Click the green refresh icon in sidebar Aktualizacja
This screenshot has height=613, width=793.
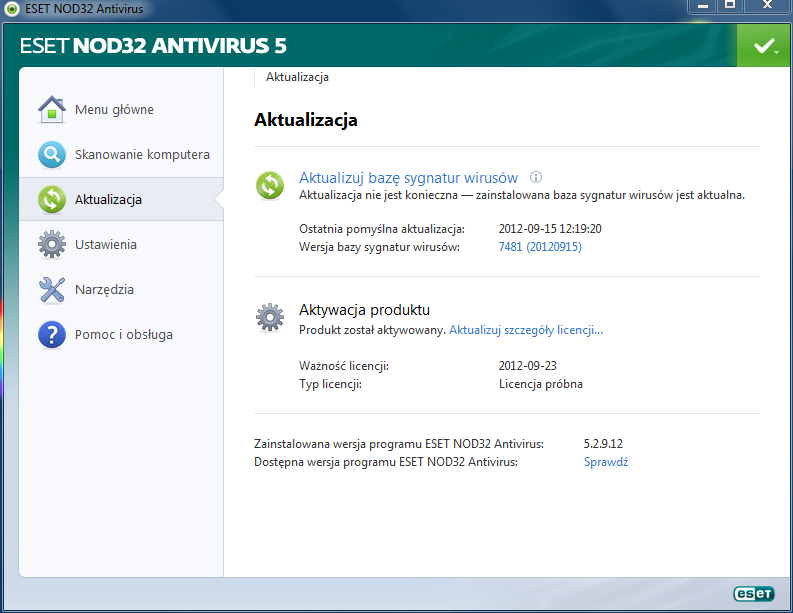coord(52,199)
